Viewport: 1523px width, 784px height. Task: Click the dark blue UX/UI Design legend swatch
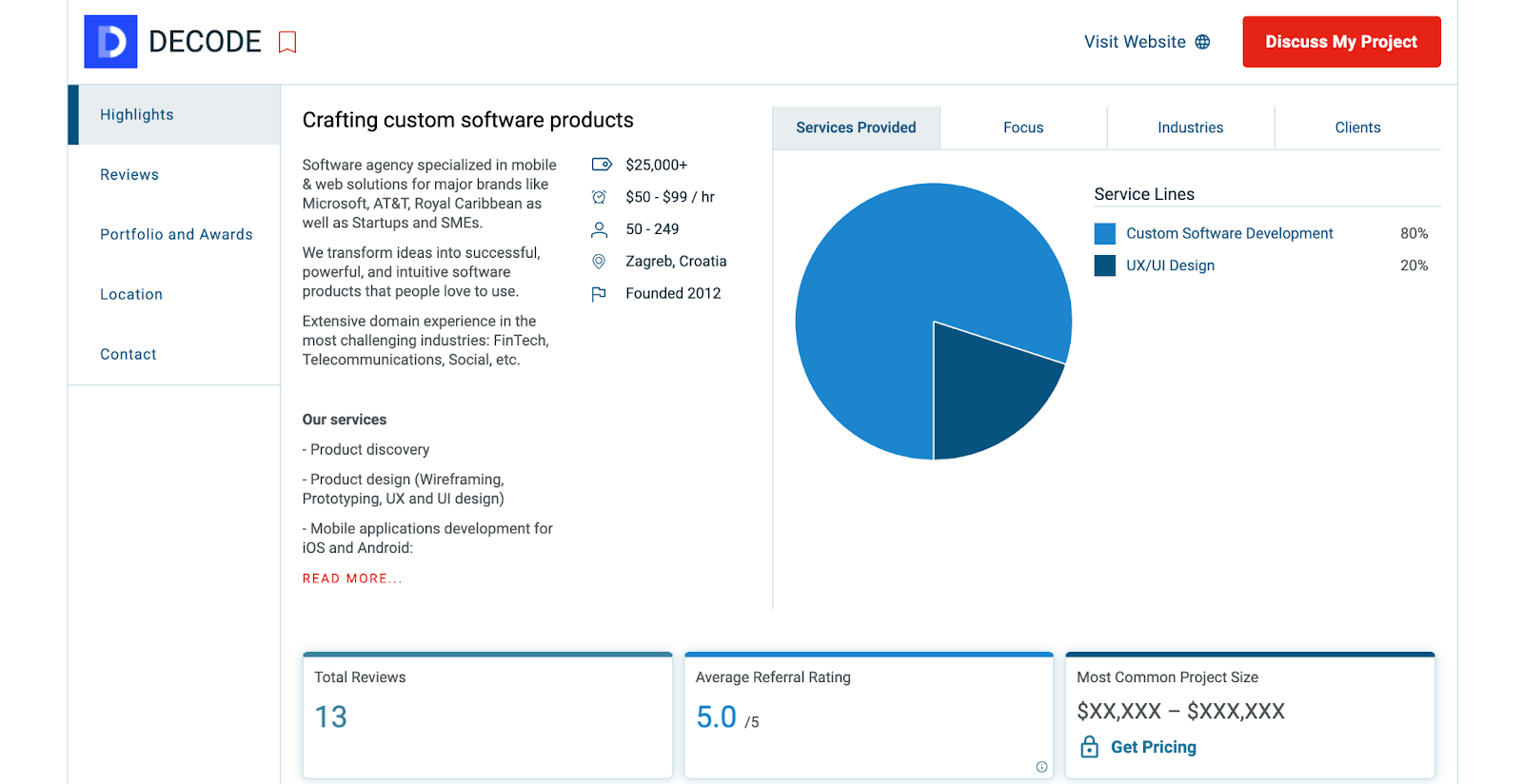coord(1104,265)
